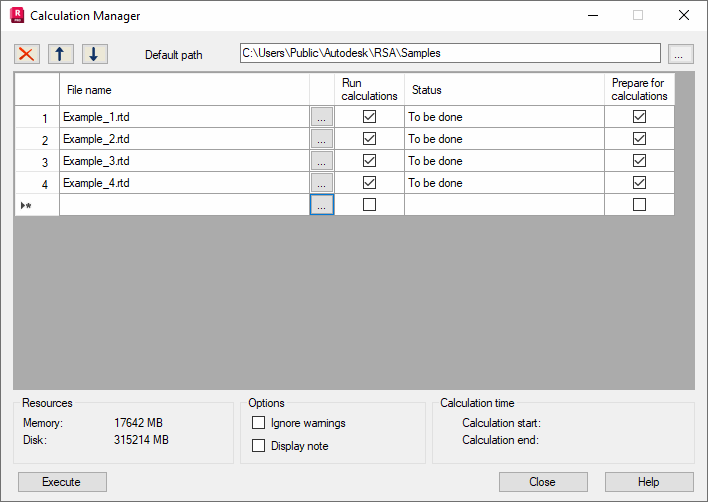Click the move row up arrow icon
This screenshot has height=502, width=708.
pos(61,54)
